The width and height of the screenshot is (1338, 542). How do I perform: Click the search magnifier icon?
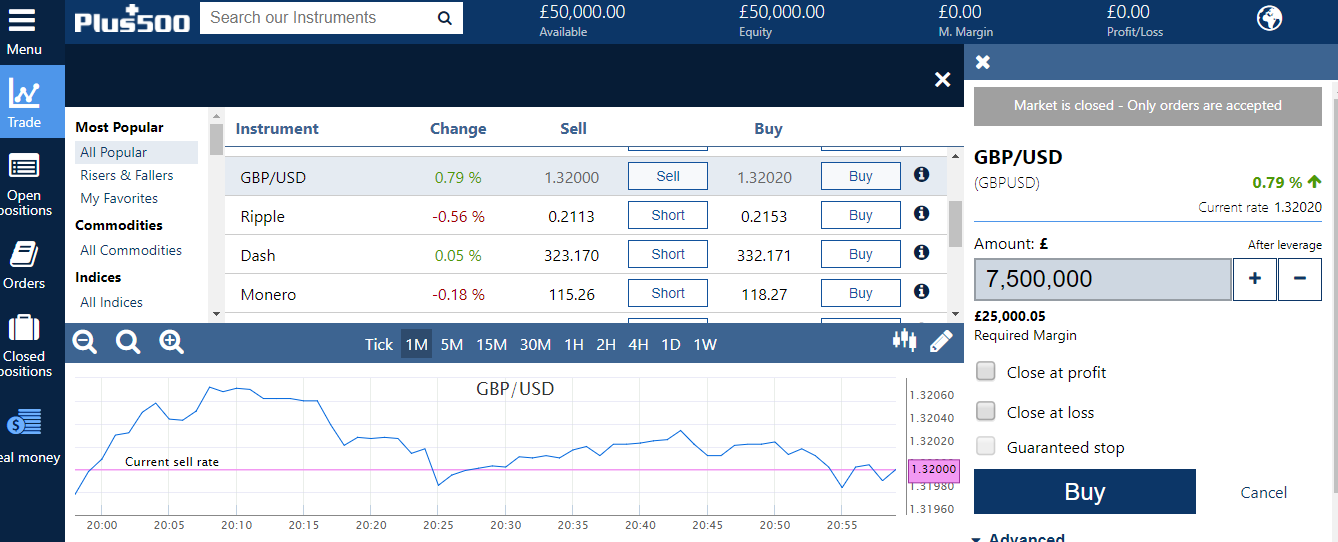click(444, 18)
